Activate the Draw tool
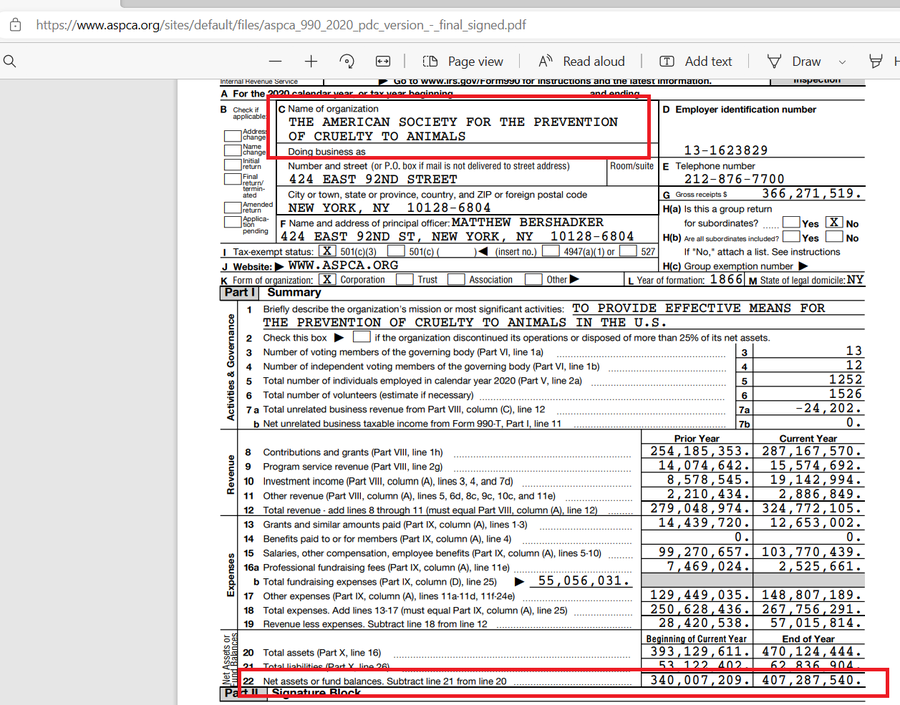The image size is (900, 705). (x=794, y=61)
